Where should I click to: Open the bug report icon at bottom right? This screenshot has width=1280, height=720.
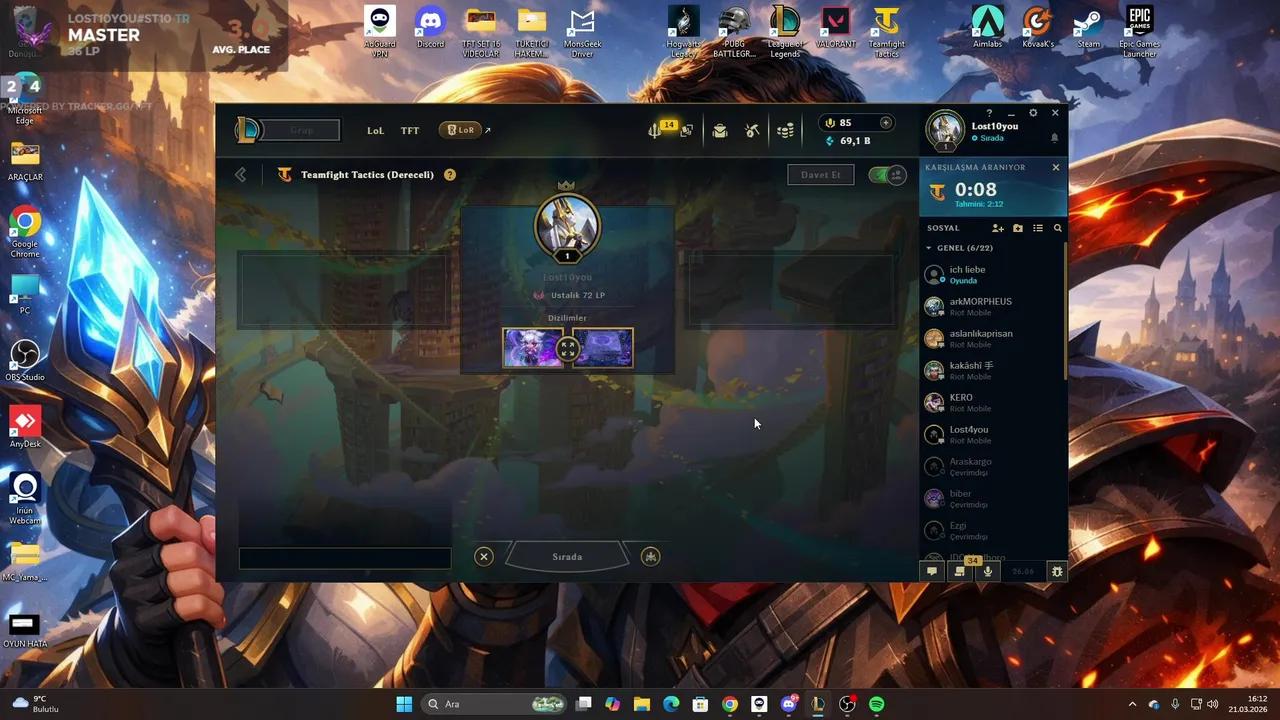click(x=1057, y=571)
